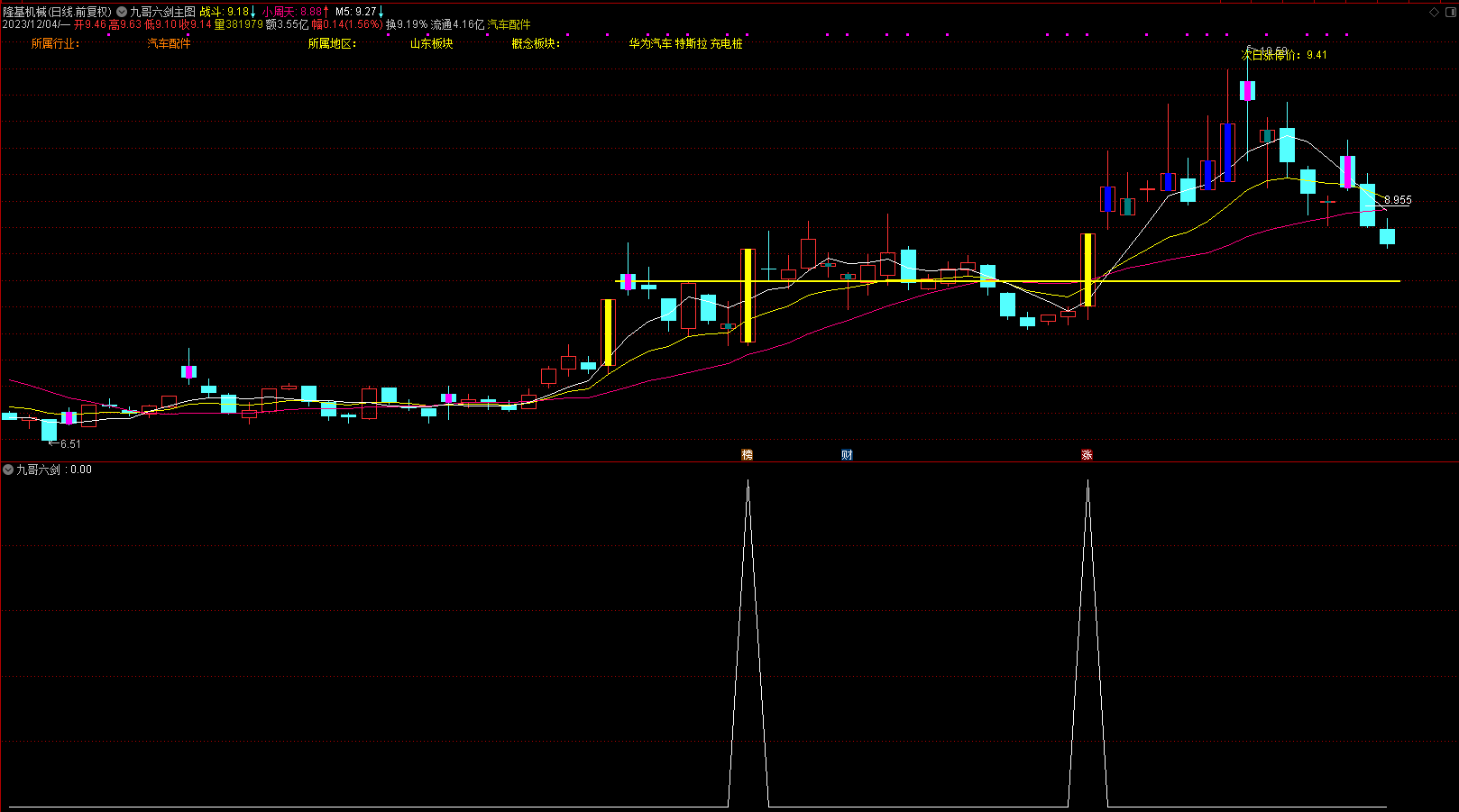Click the 低9.10 low price value

tap(161, 24)
